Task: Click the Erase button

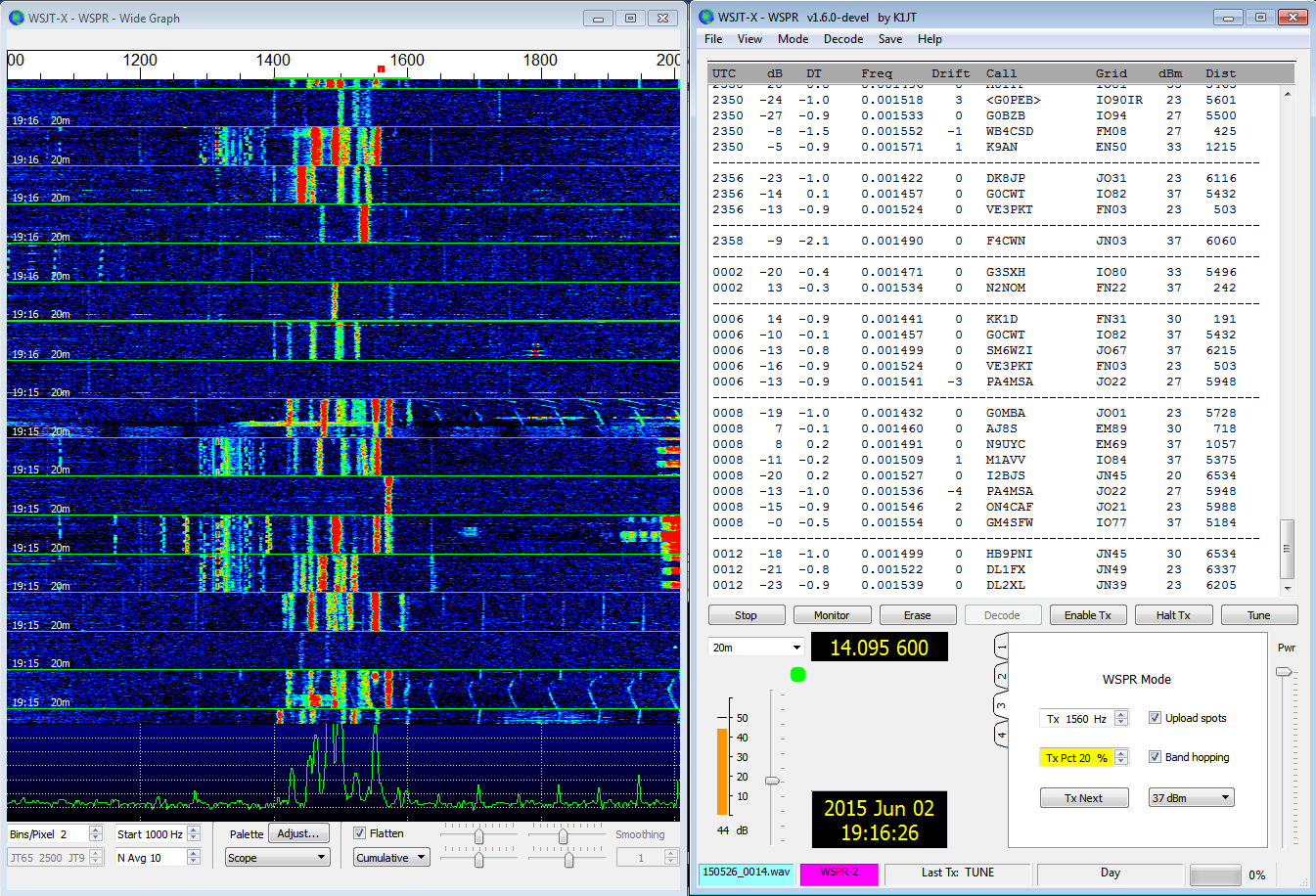Action: click(917, 615)
